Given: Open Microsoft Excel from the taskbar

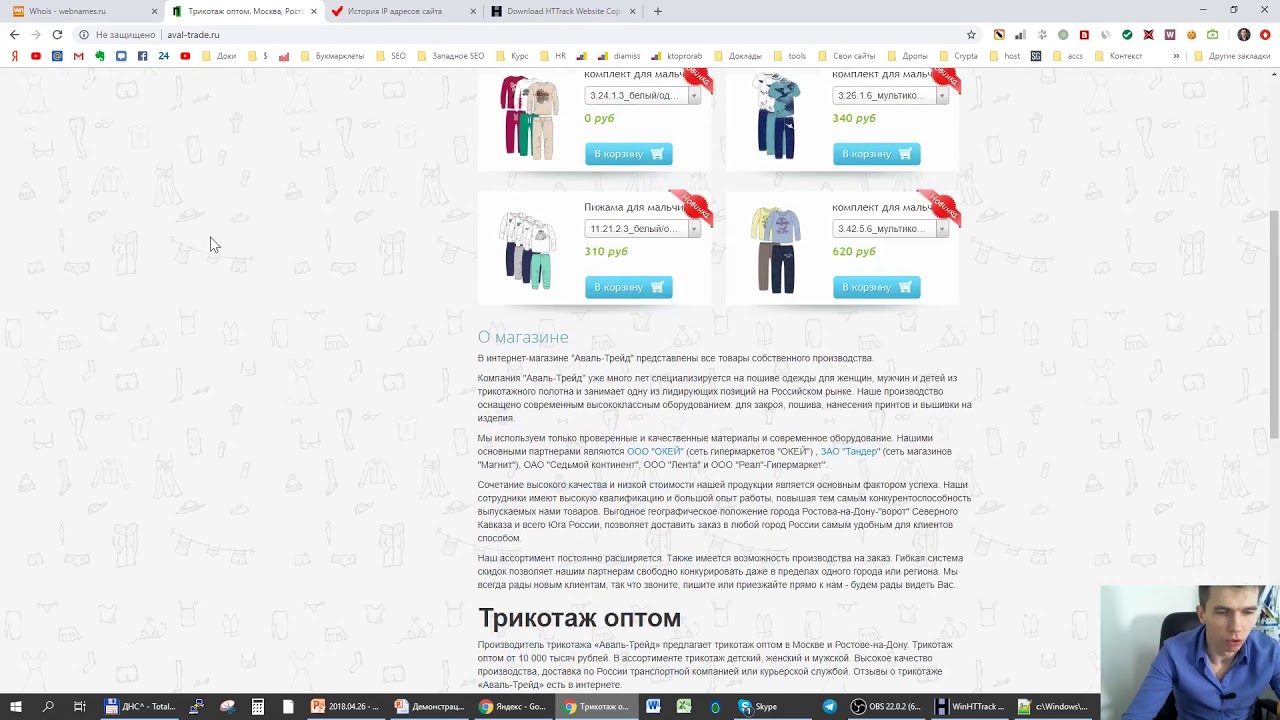Looking at the screenshot, I should [684, 706].
